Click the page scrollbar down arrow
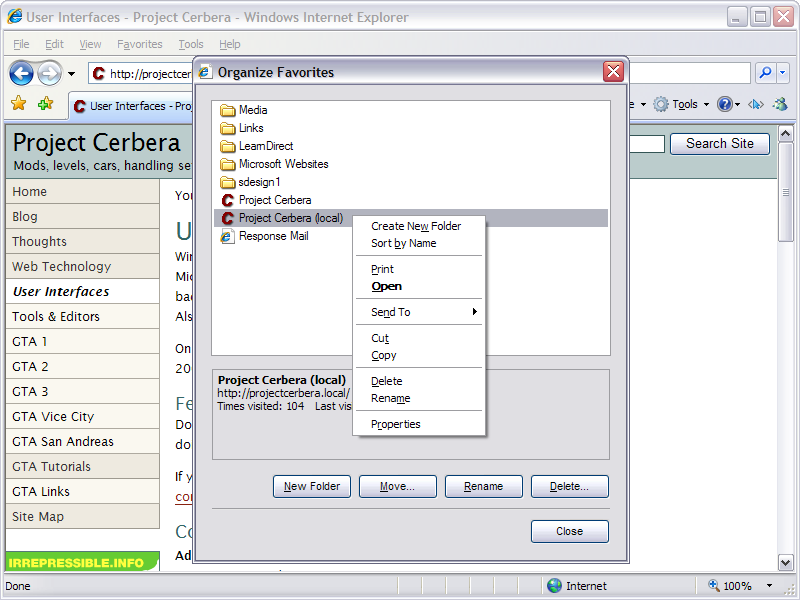This screenshot has height=600, width=800. tap(786, 563)
